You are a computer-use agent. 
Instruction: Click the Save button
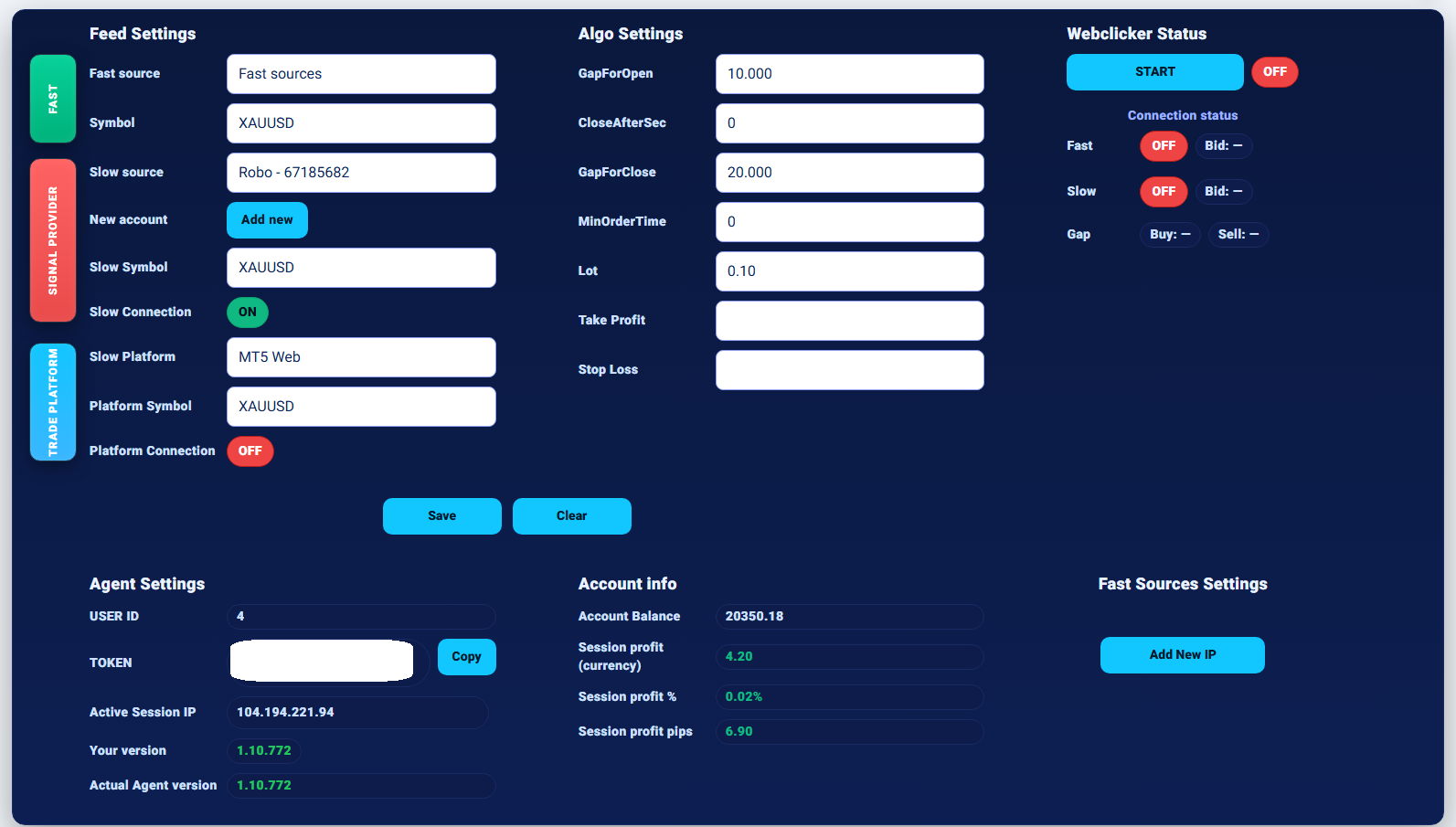point(442,516)
